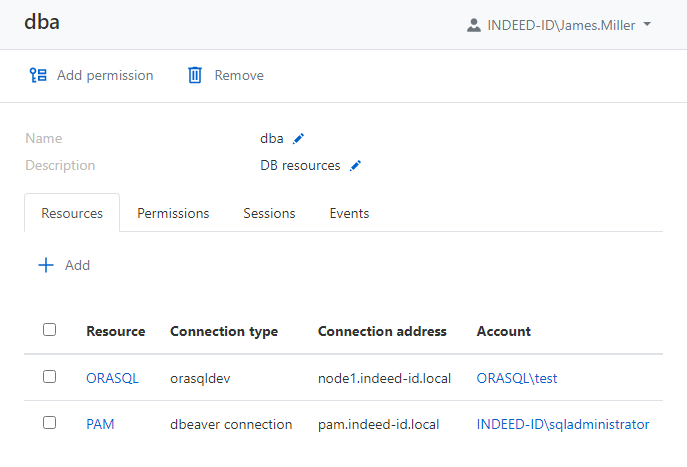Click the Remove trash can icon
The image size is (687, 467).
click(195, 75)
